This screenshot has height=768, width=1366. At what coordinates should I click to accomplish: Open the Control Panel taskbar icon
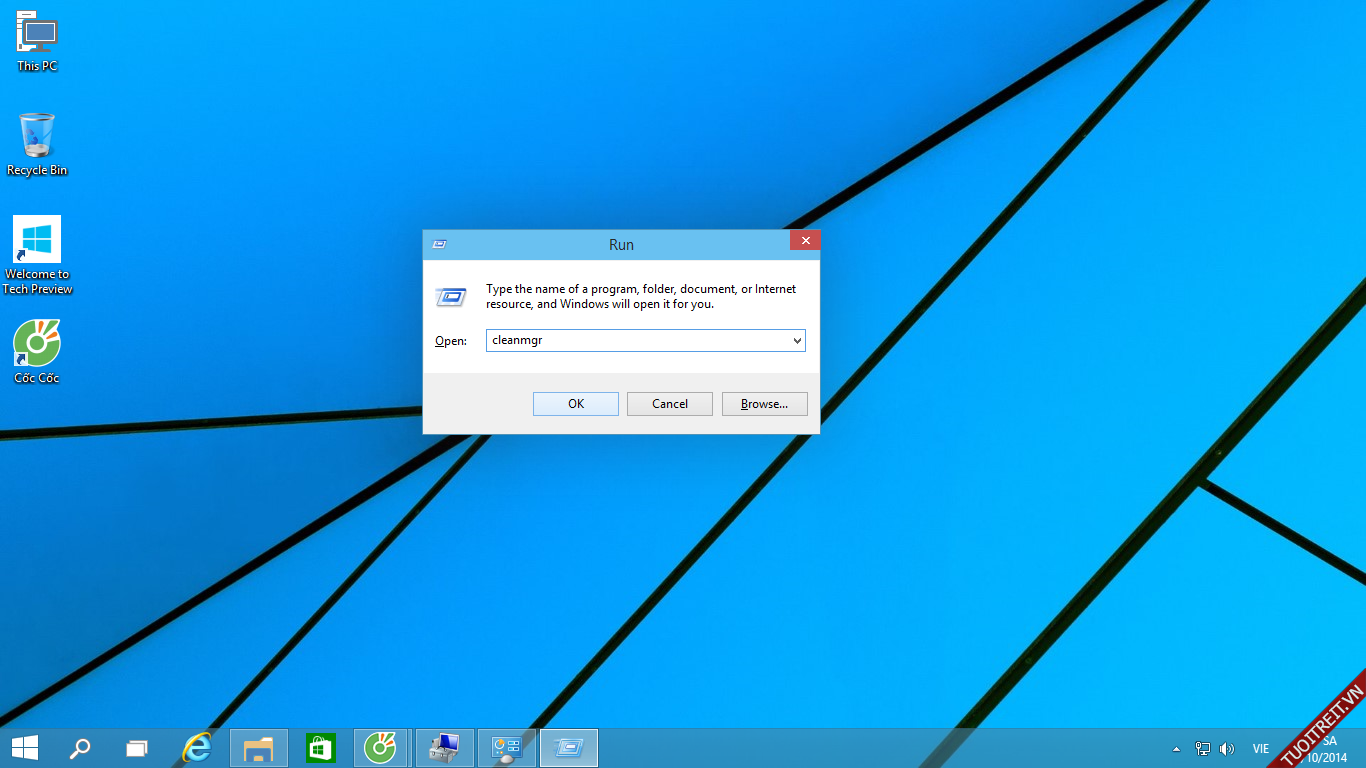(x=507, y=748)
